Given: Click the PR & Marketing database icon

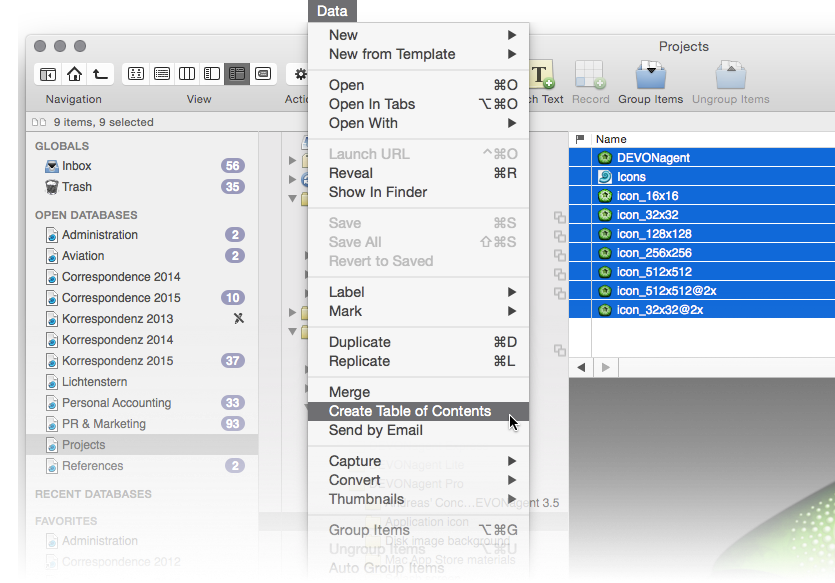Looking at the screenshot, I should [x=52, y=424].
